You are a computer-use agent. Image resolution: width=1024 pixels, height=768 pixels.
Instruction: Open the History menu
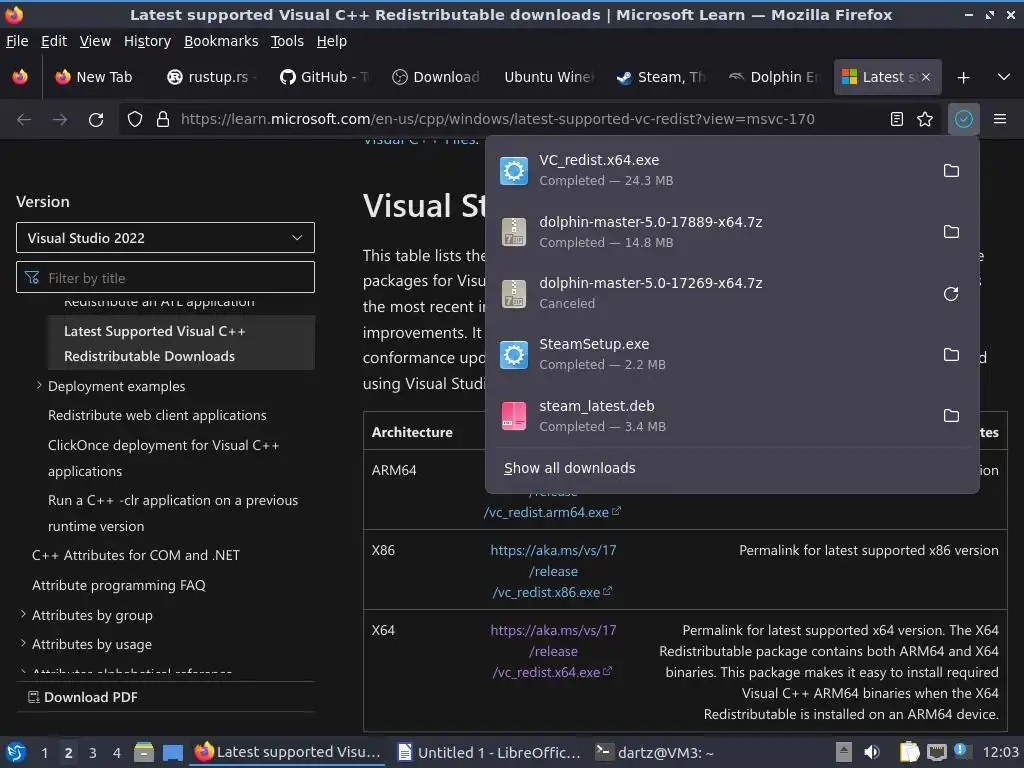click(147, 41)
